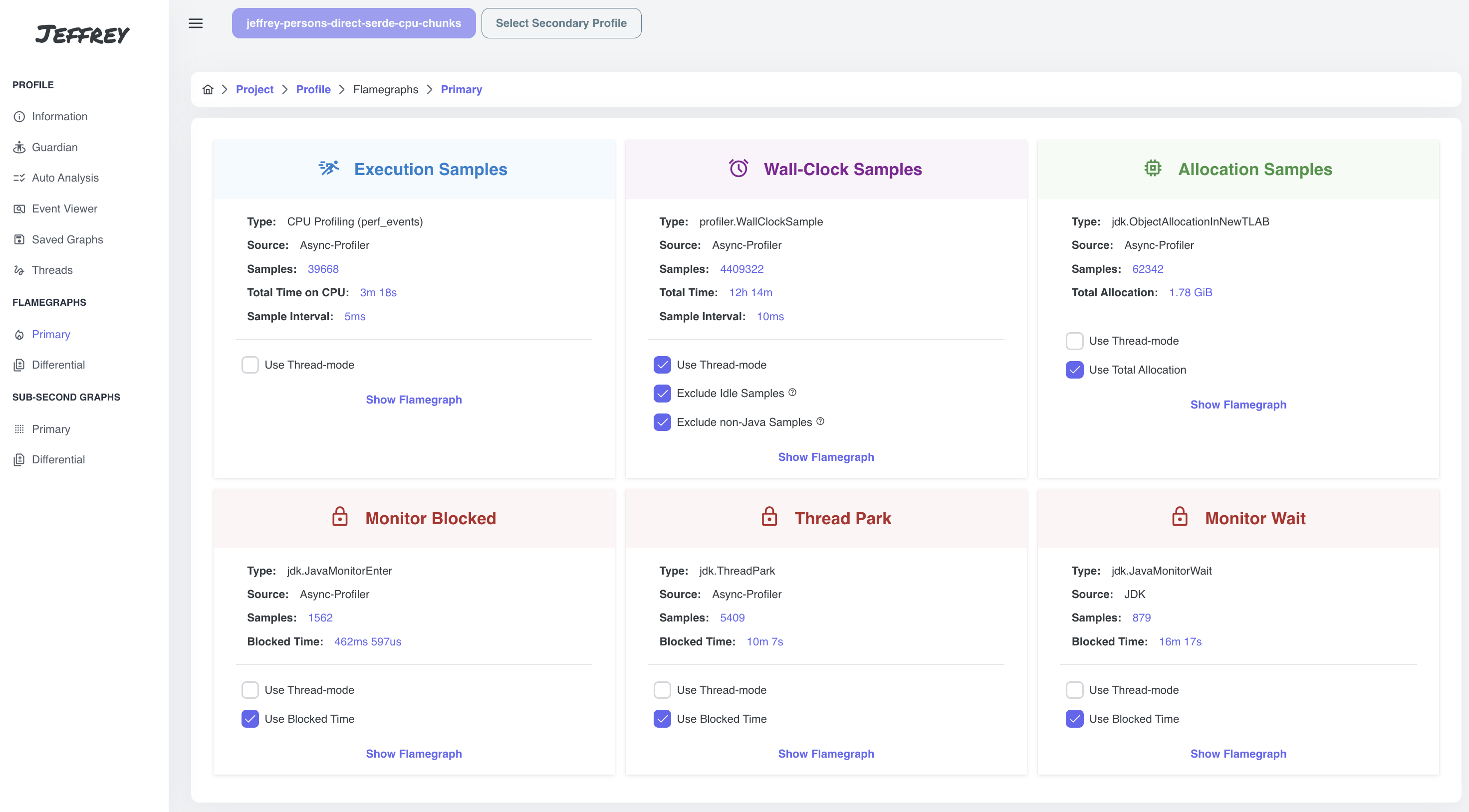Uncheck Use Blocked Time in Monitor Wait
Screen dimensions: 1469x812
click(x=1074, y=719)
